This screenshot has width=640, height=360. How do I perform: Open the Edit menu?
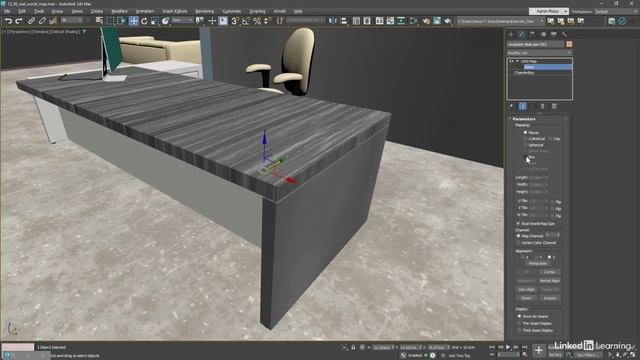(22, 11)
